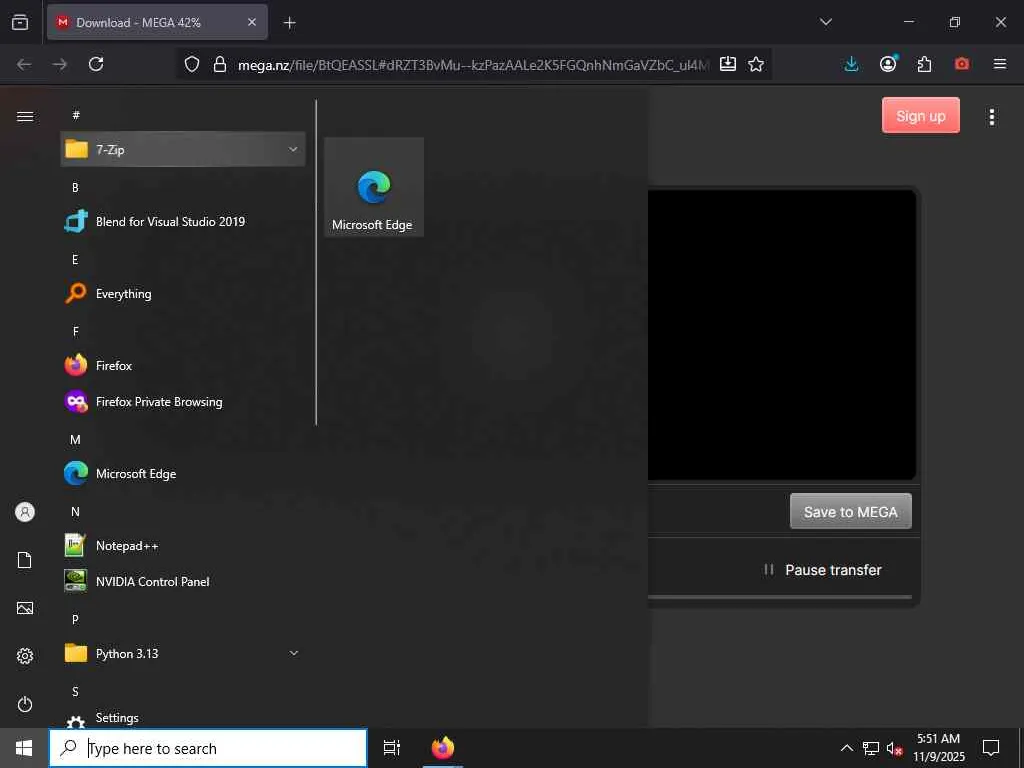
Task: Expand the Python 3.13 folder
Action: click(x=183, y=653)
